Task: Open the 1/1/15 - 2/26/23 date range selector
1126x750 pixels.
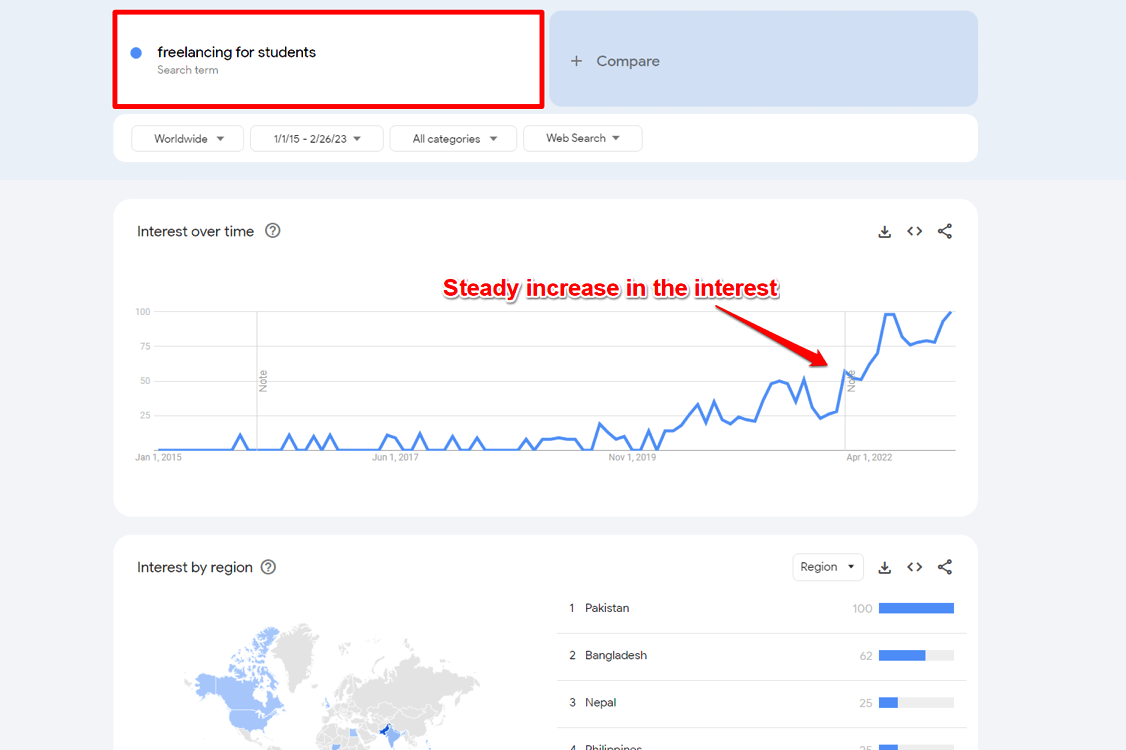Action: [316, 138]
